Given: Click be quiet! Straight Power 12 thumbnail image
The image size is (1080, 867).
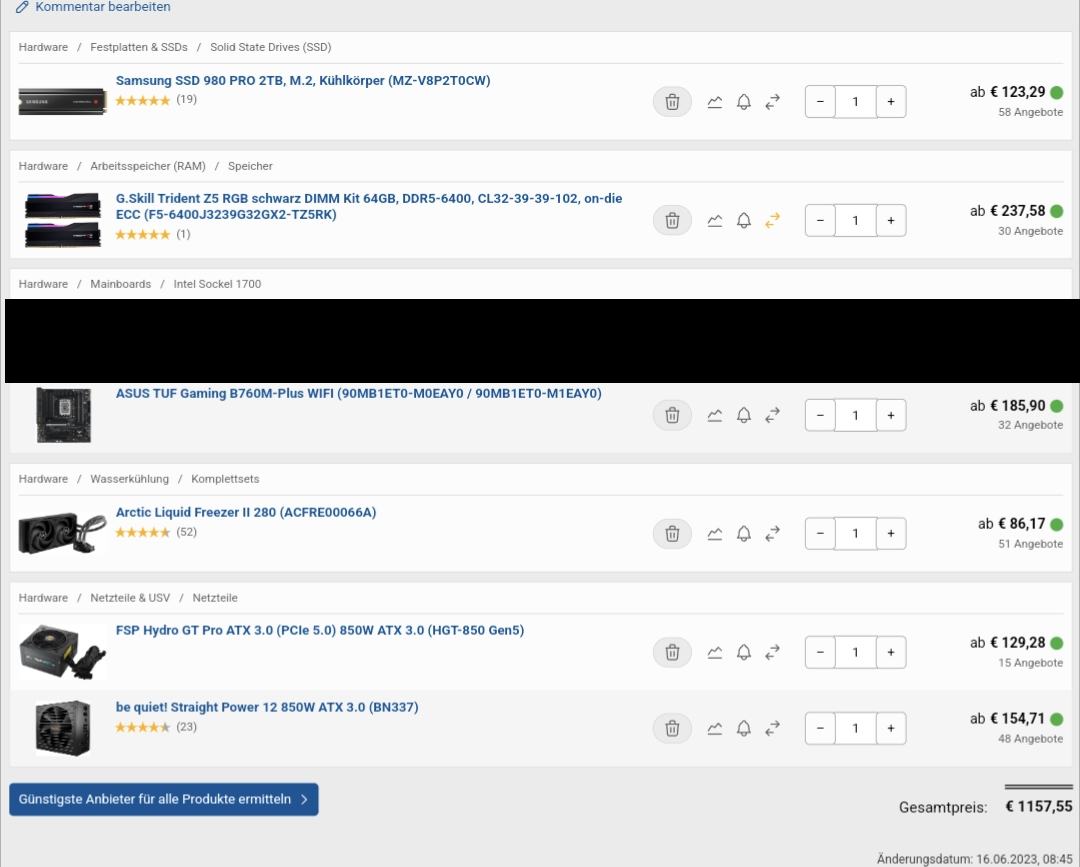Looking at the screenshot, I should (x=63, y=729).
